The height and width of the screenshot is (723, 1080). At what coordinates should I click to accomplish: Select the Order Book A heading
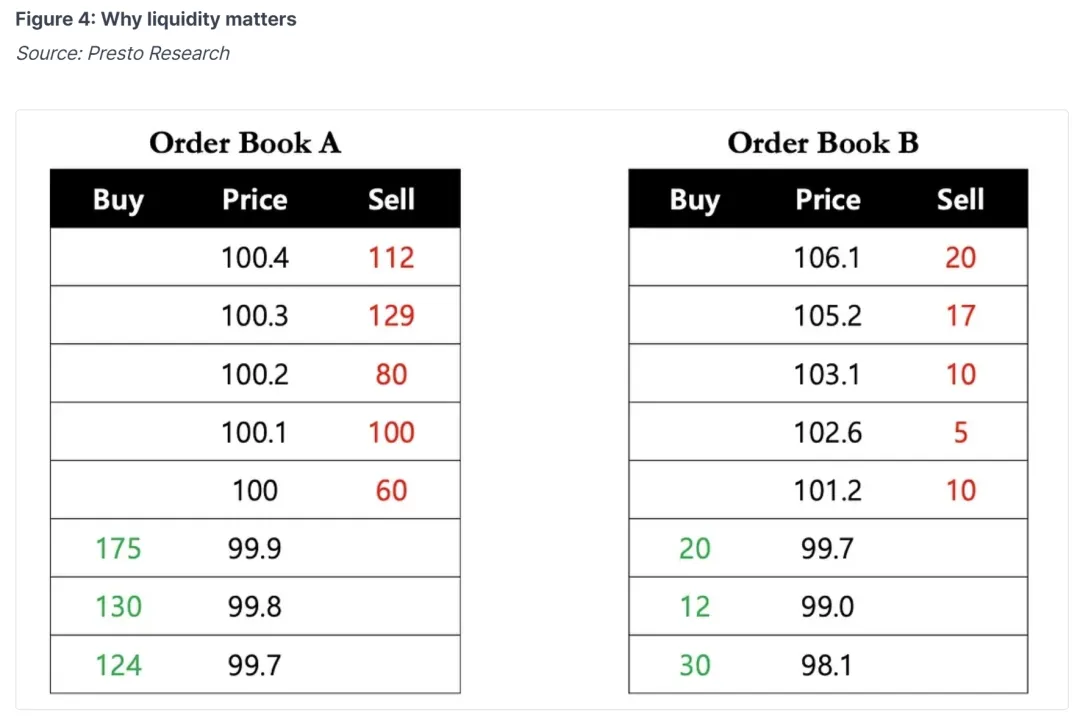pos(245,143)
